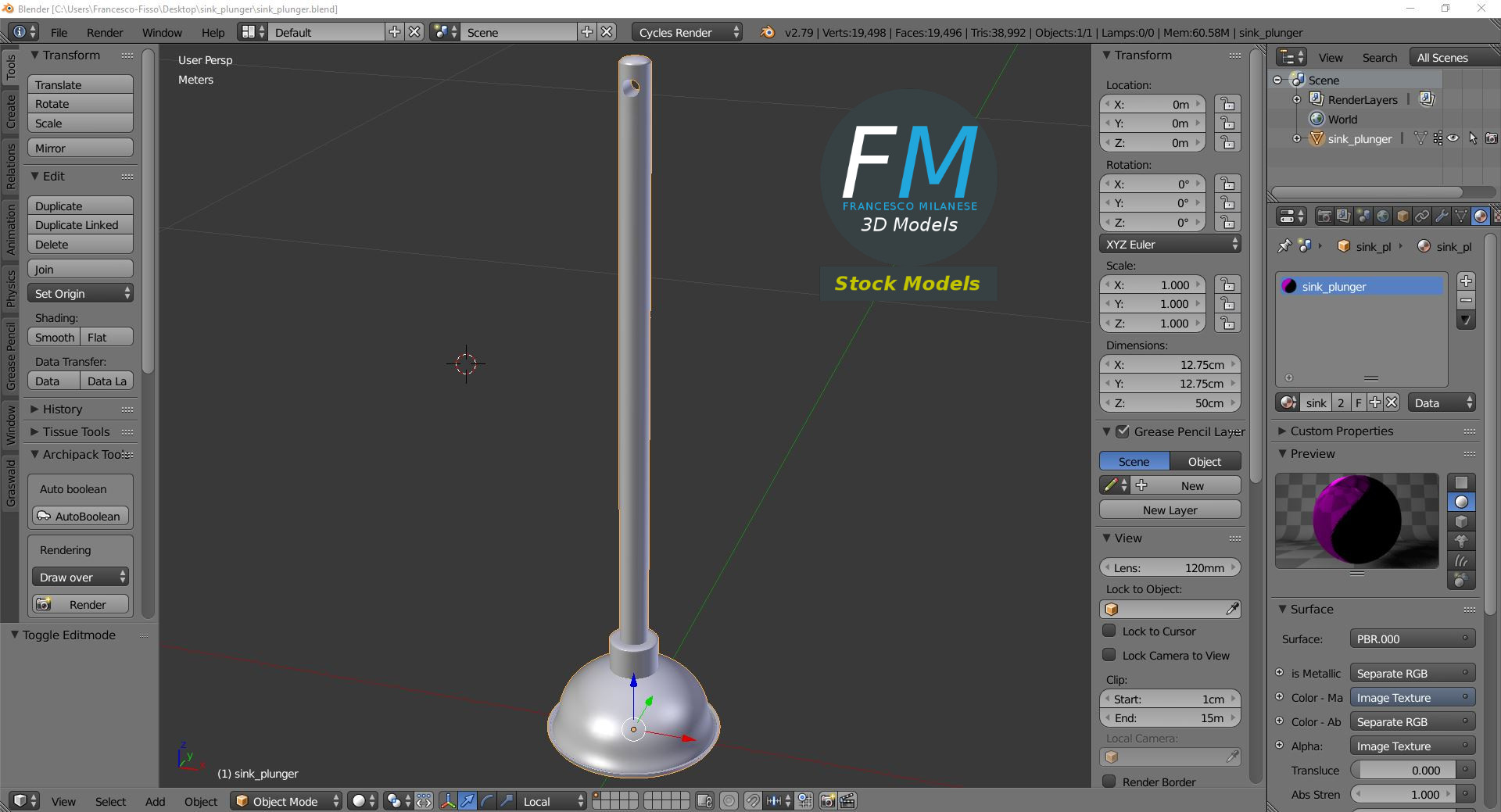
Task: Remove the selected material slot (minus)
Action: coord(1466,300)
